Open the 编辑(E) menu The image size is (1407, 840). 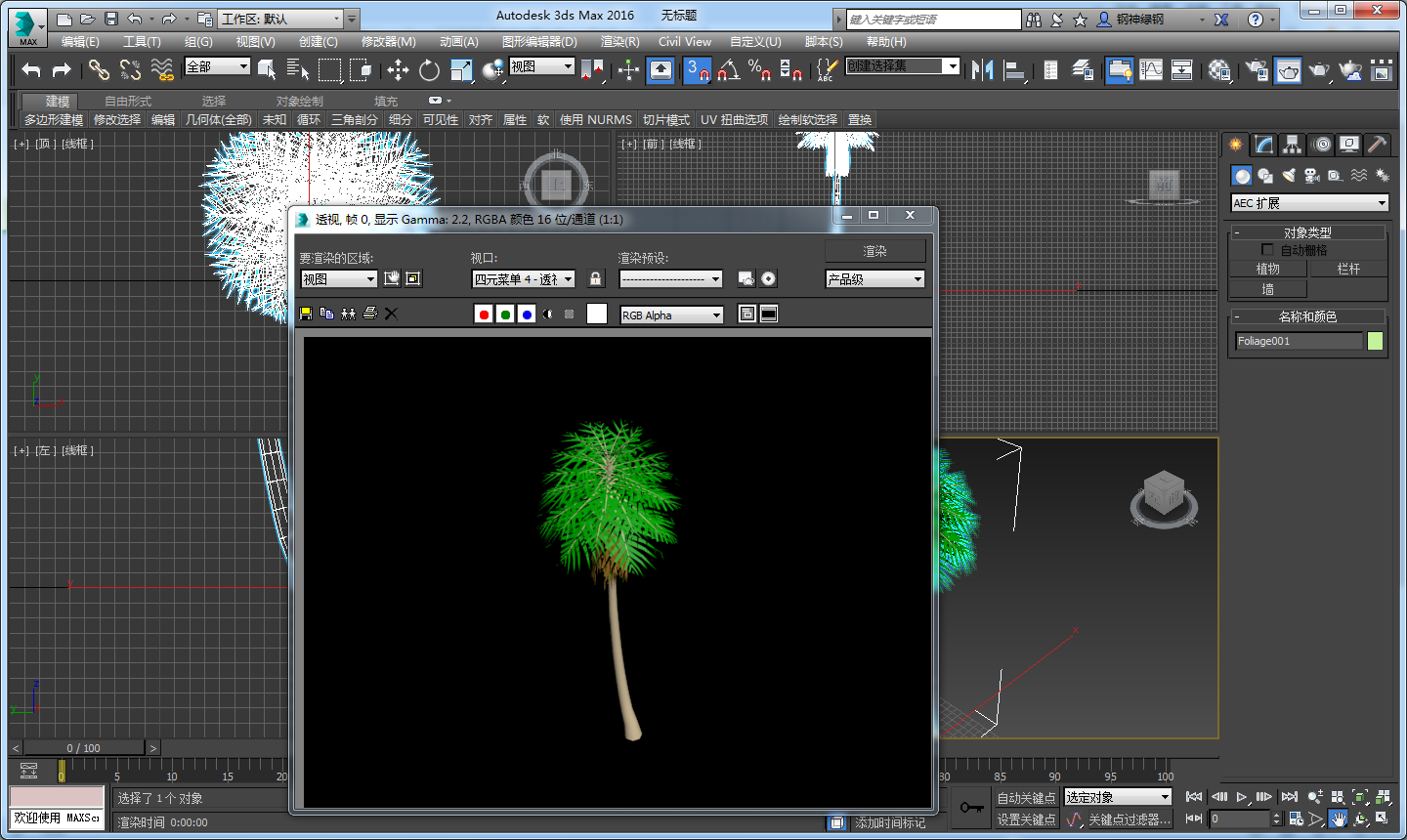80,42
